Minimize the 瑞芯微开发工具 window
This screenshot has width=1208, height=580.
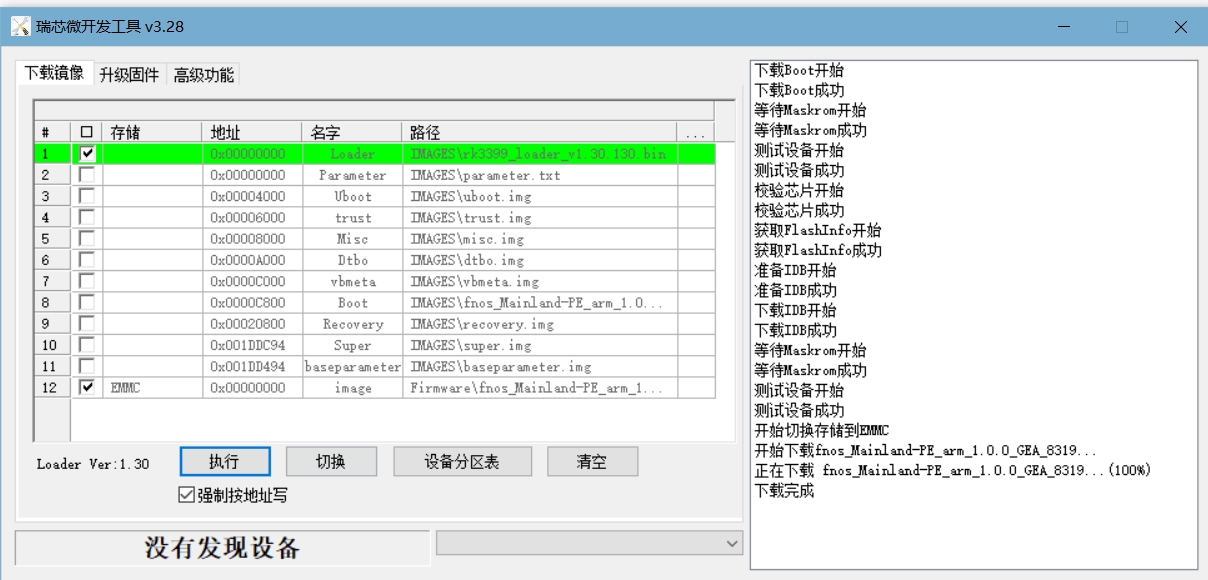(x=1062, y=27)
